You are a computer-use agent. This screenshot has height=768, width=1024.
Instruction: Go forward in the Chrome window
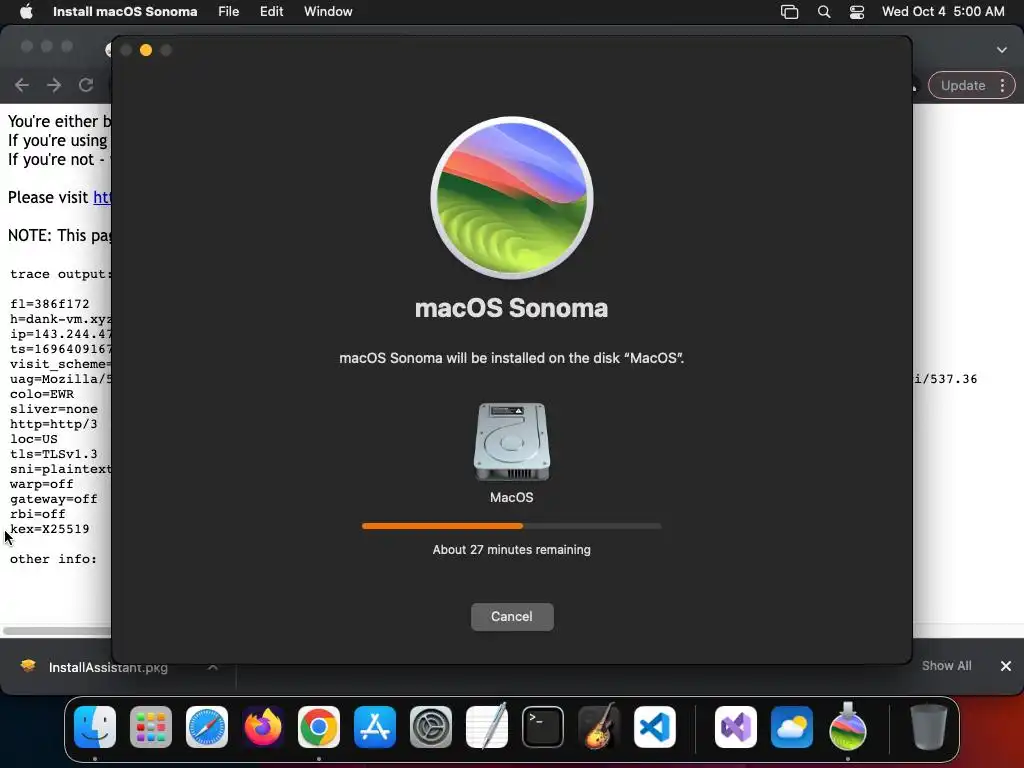(54, 85)
